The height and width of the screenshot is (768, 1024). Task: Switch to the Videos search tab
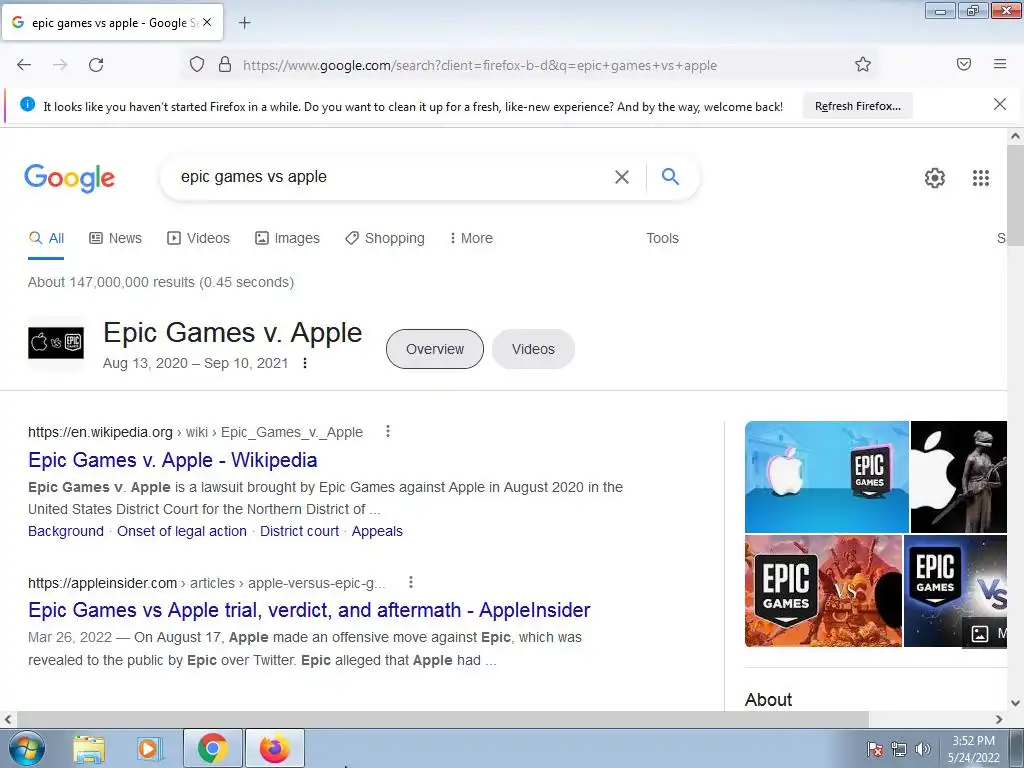click(x=199, y=238)
